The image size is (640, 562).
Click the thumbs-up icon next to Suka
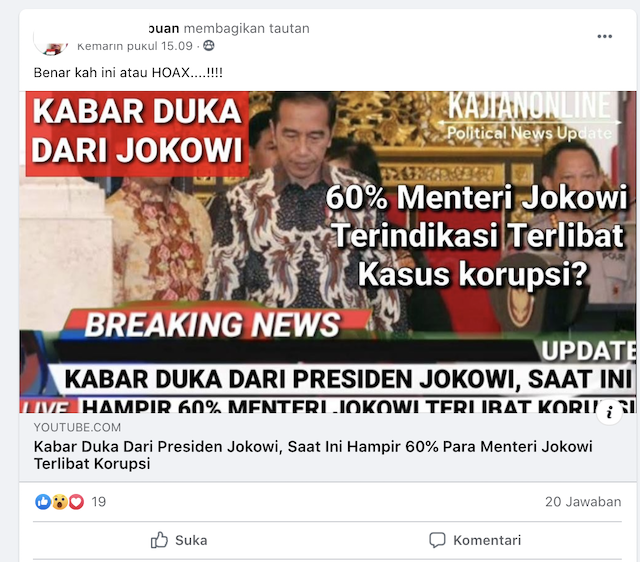[x=159, y=540]
